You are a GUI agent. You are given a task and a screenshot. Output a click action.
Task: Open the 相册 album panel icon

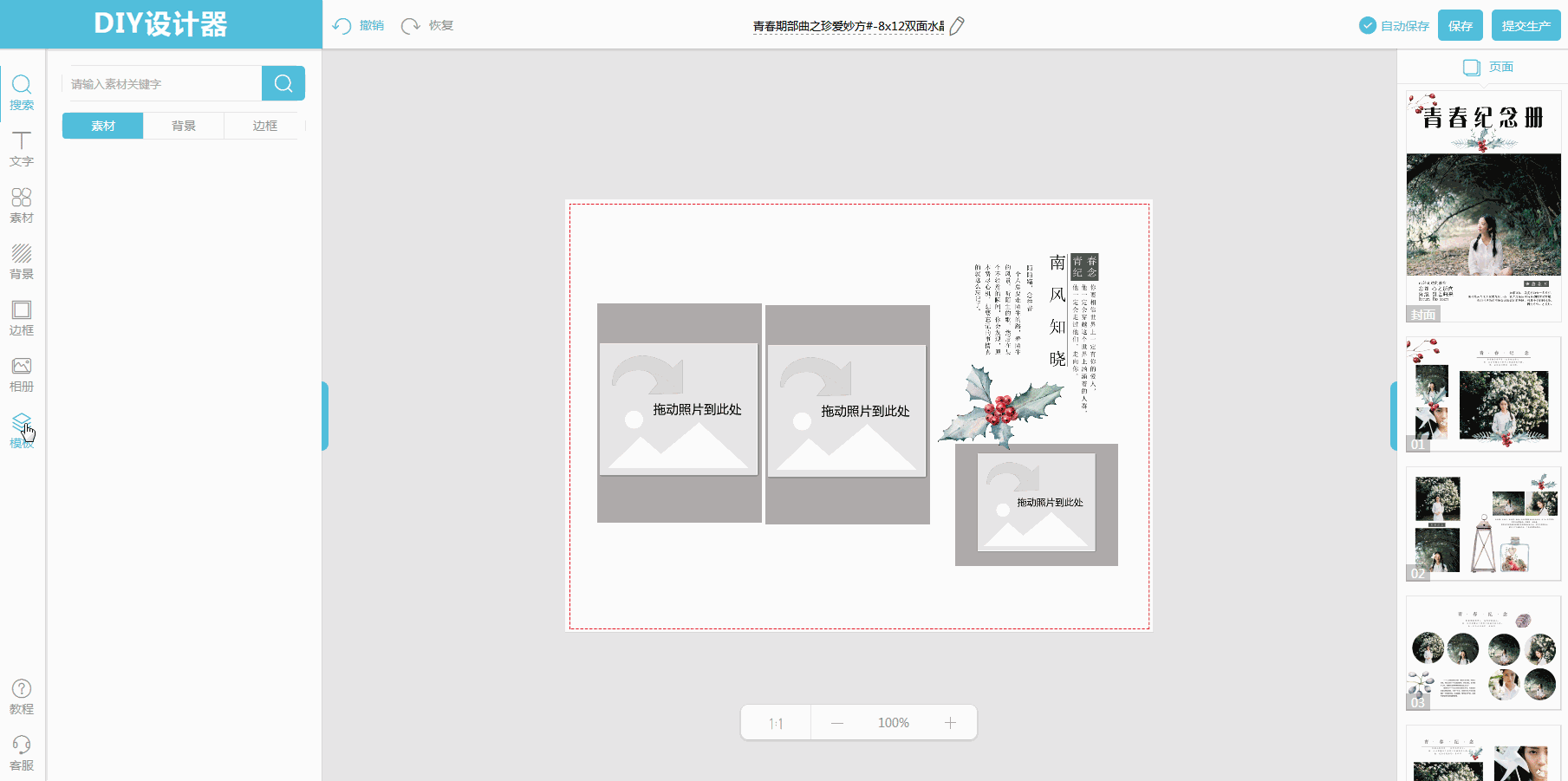click(22, 374)
